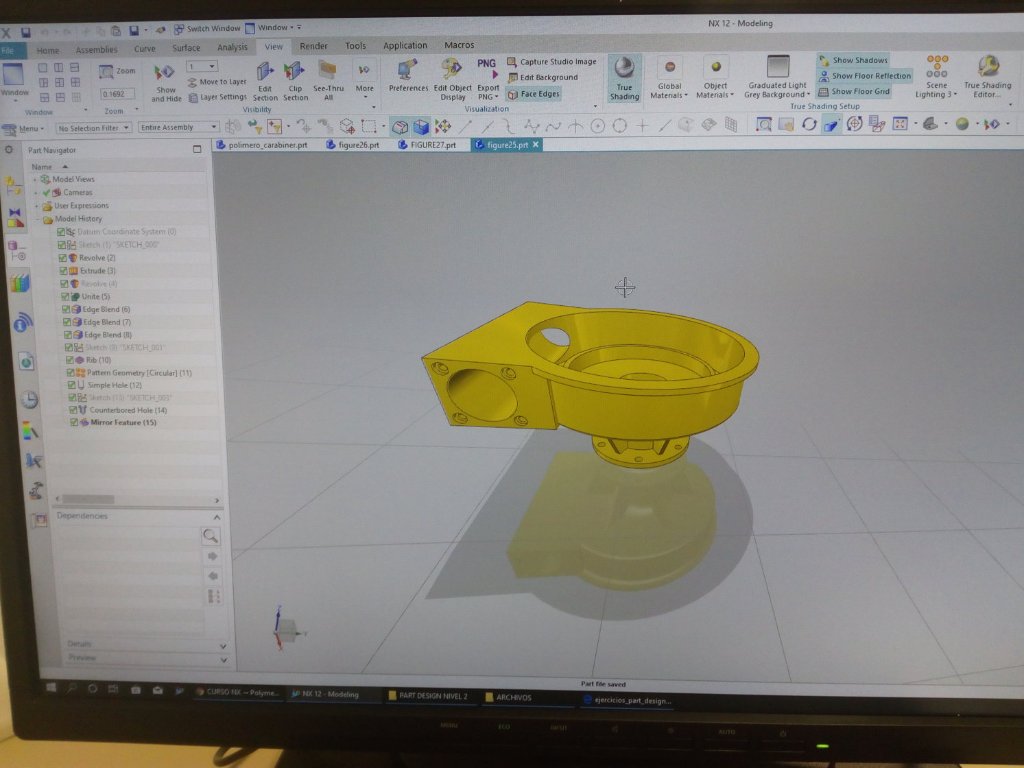Toggle Show Shadows option
Image resolution: width=1024 pixels, height=768 pixels.
853,60
